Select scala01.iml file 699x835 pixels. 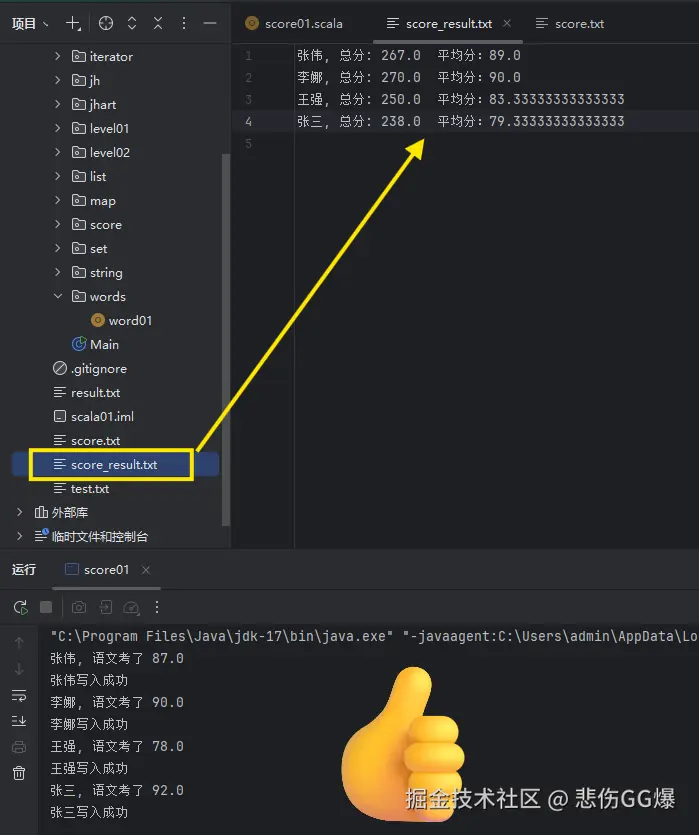pos(94,416)
